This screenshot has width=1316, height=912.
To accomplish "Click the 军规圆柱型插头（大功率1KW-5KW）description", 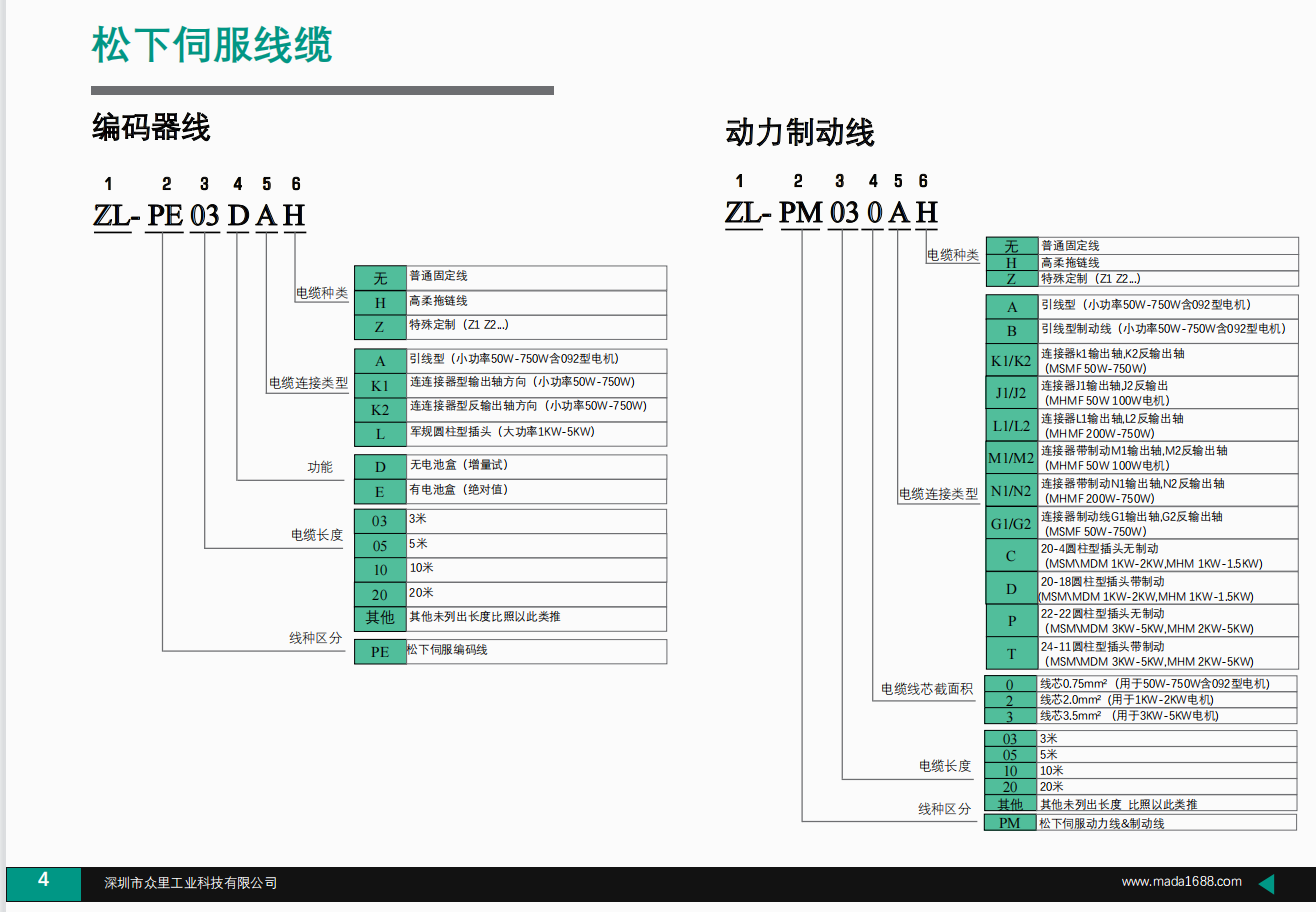I will point(502,432).
